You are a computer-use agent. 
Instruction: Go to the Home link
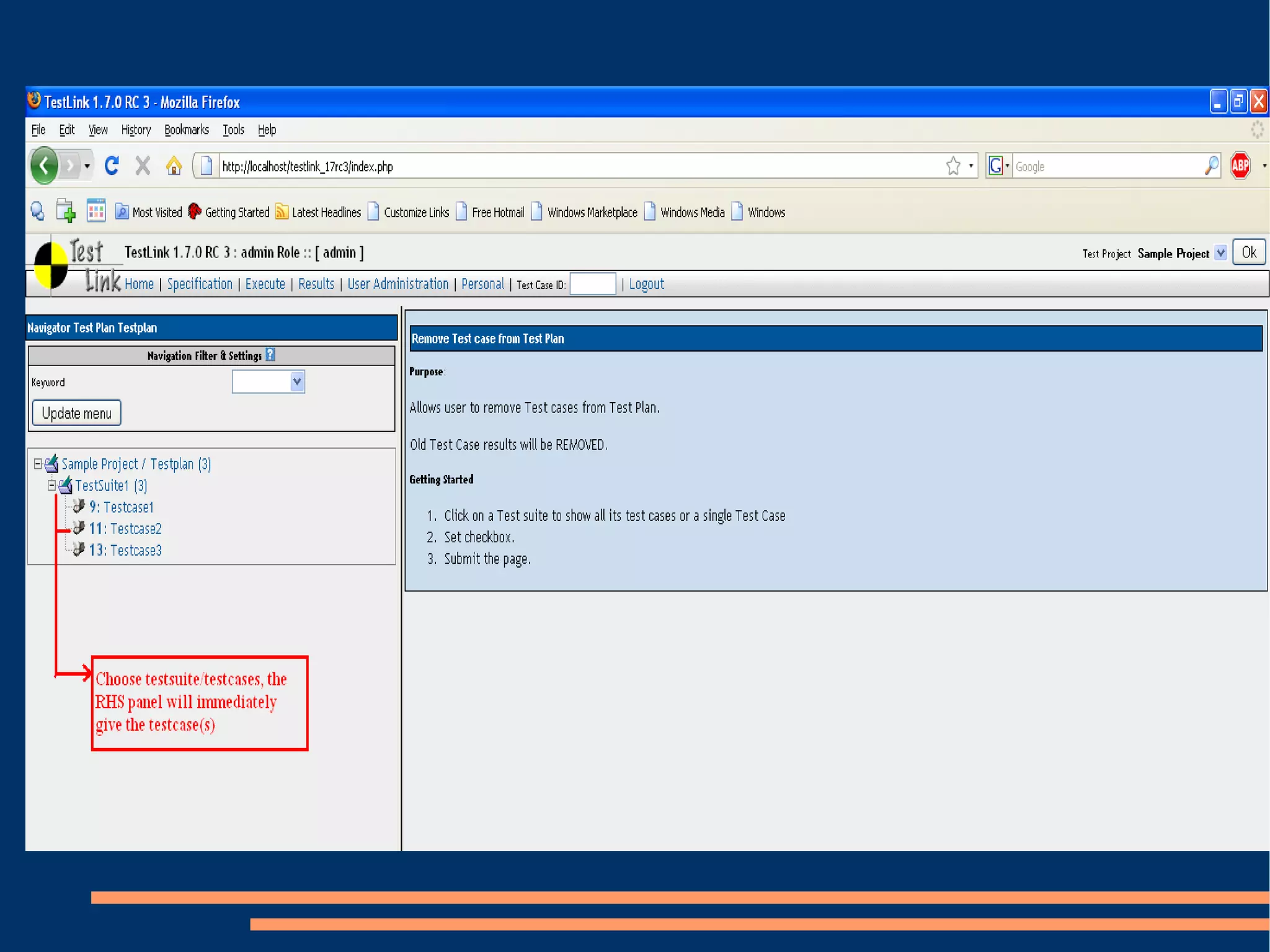point(139,283)
